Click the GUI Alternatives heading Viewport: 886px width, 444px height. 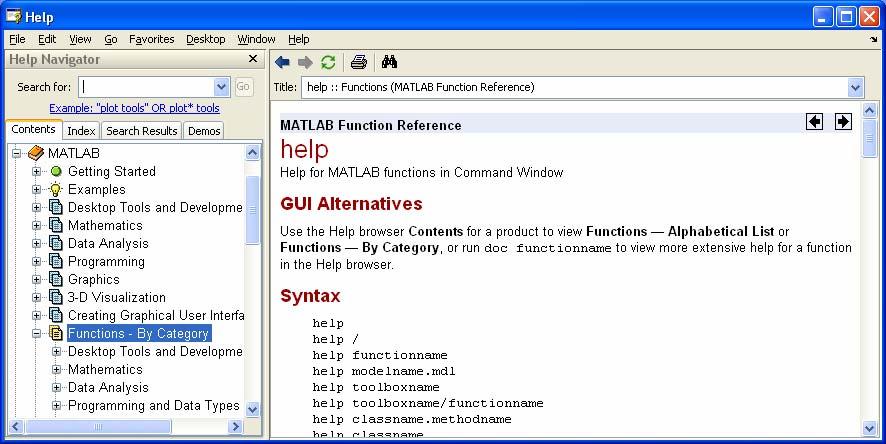tap(351, 203)
